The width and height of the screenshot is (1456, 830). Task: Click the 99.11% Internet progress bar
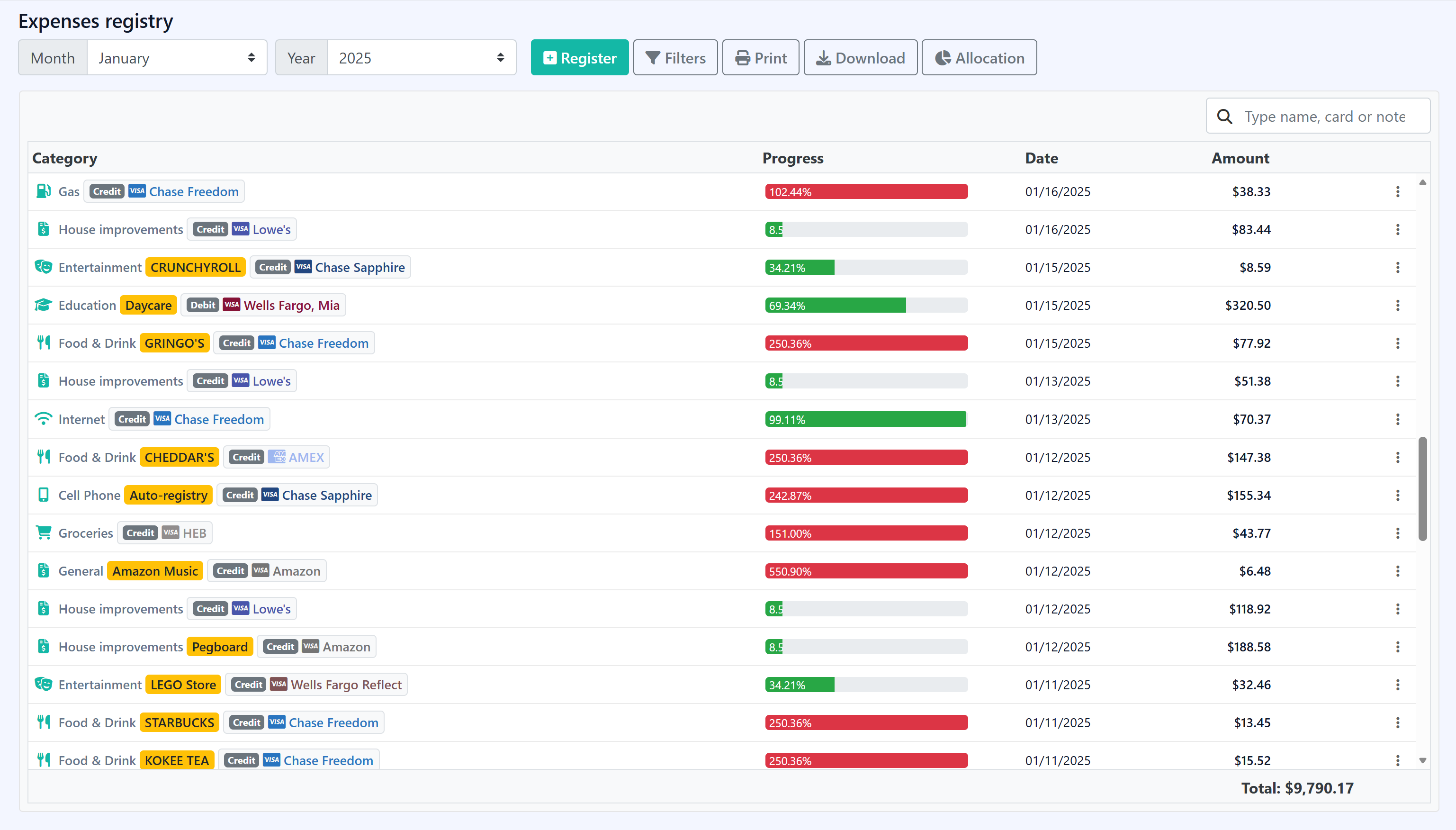[866, 420]
